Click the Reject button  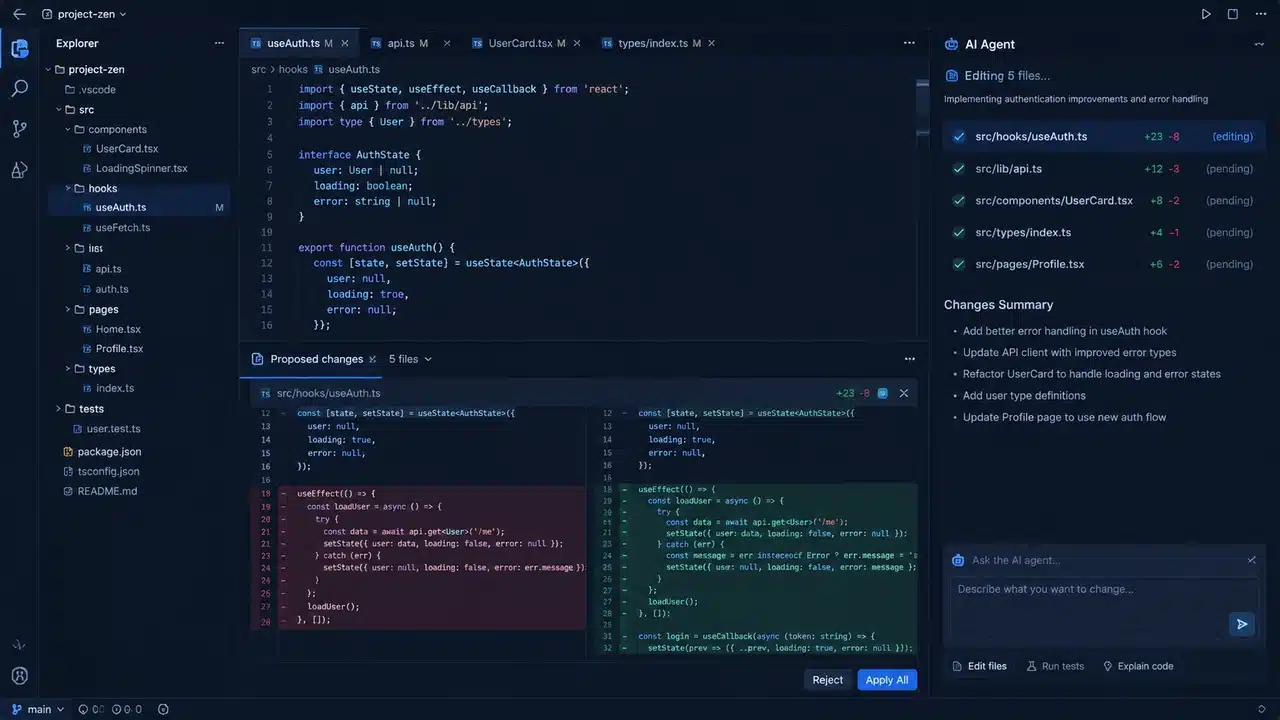(827, 680)
